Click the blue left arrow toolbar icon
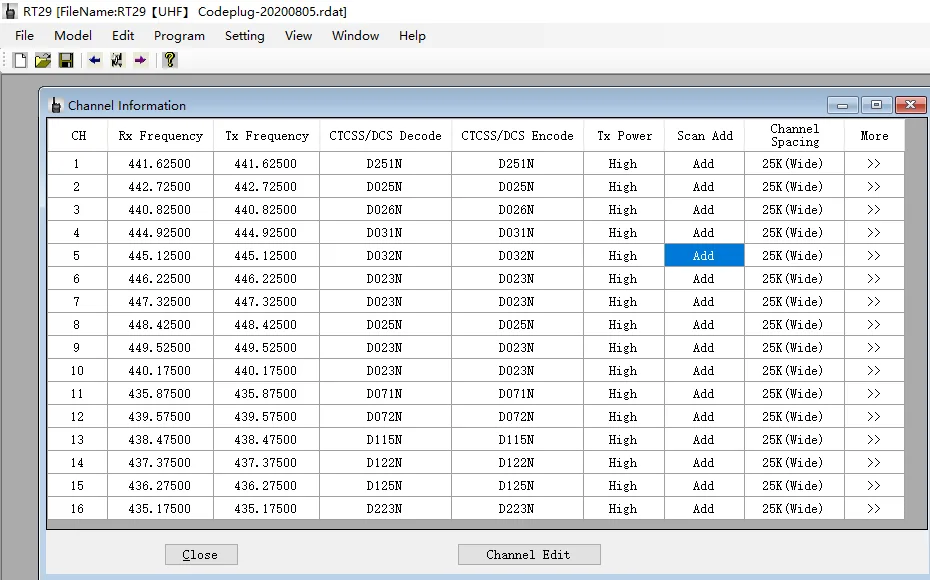 (94, 60)
